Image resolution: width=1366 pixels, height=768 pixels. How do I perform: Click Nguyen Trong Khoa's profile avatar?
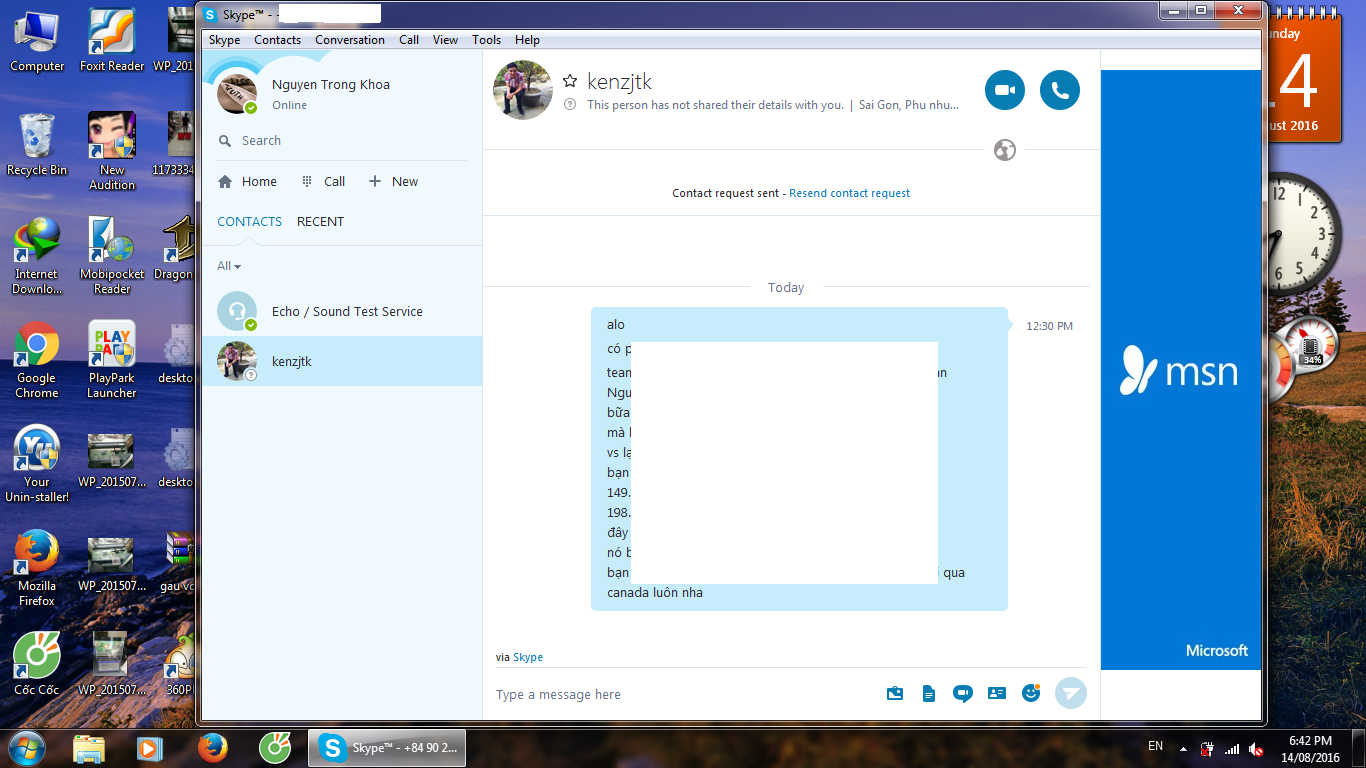click(x=237, y=94)
